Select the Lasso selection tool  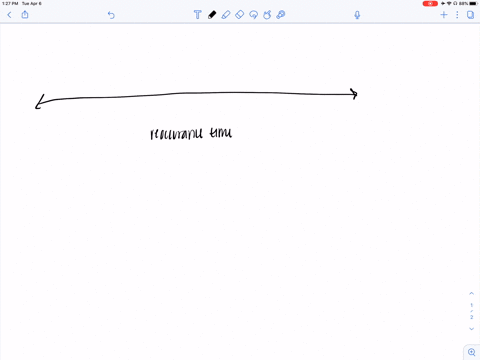(253, 15)
